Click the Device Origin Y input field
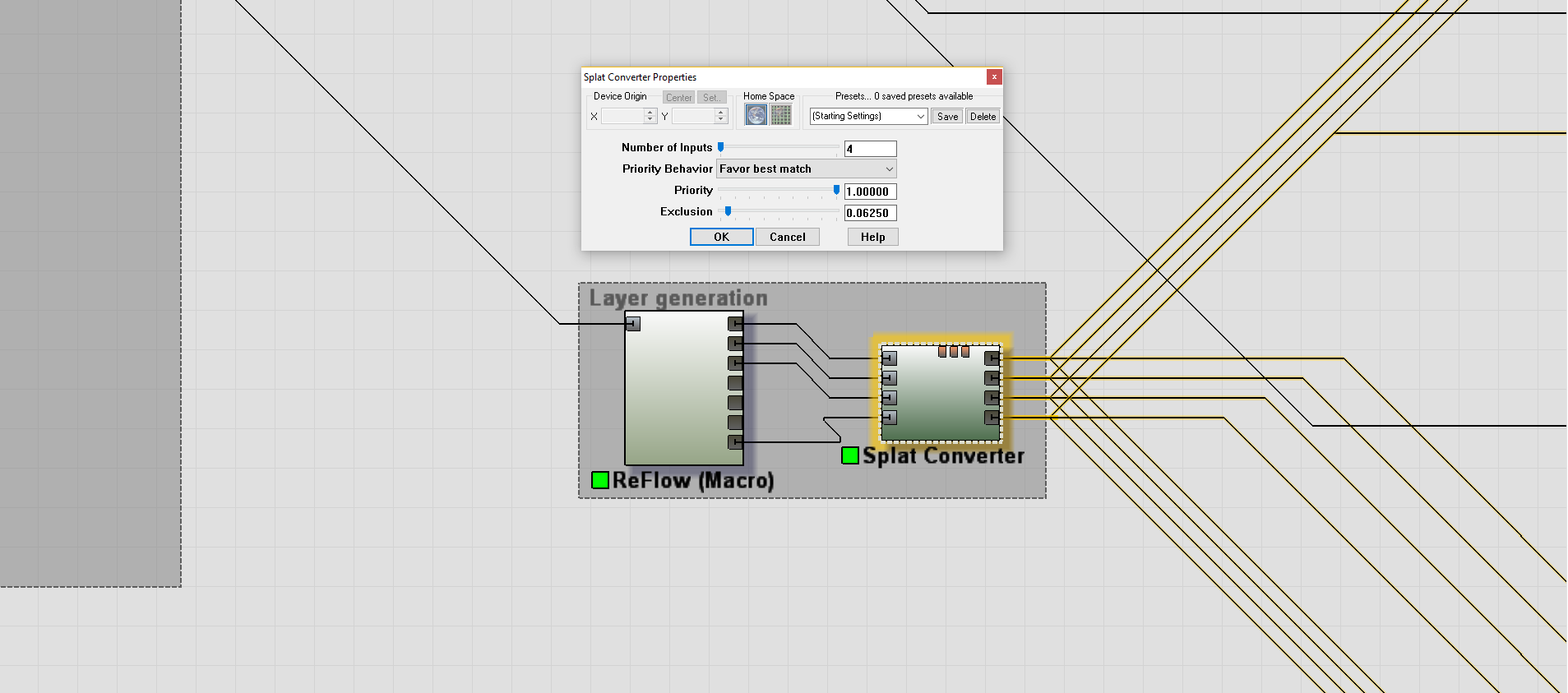The height and width of the screenshot is (693, 1568). point(694,117)
